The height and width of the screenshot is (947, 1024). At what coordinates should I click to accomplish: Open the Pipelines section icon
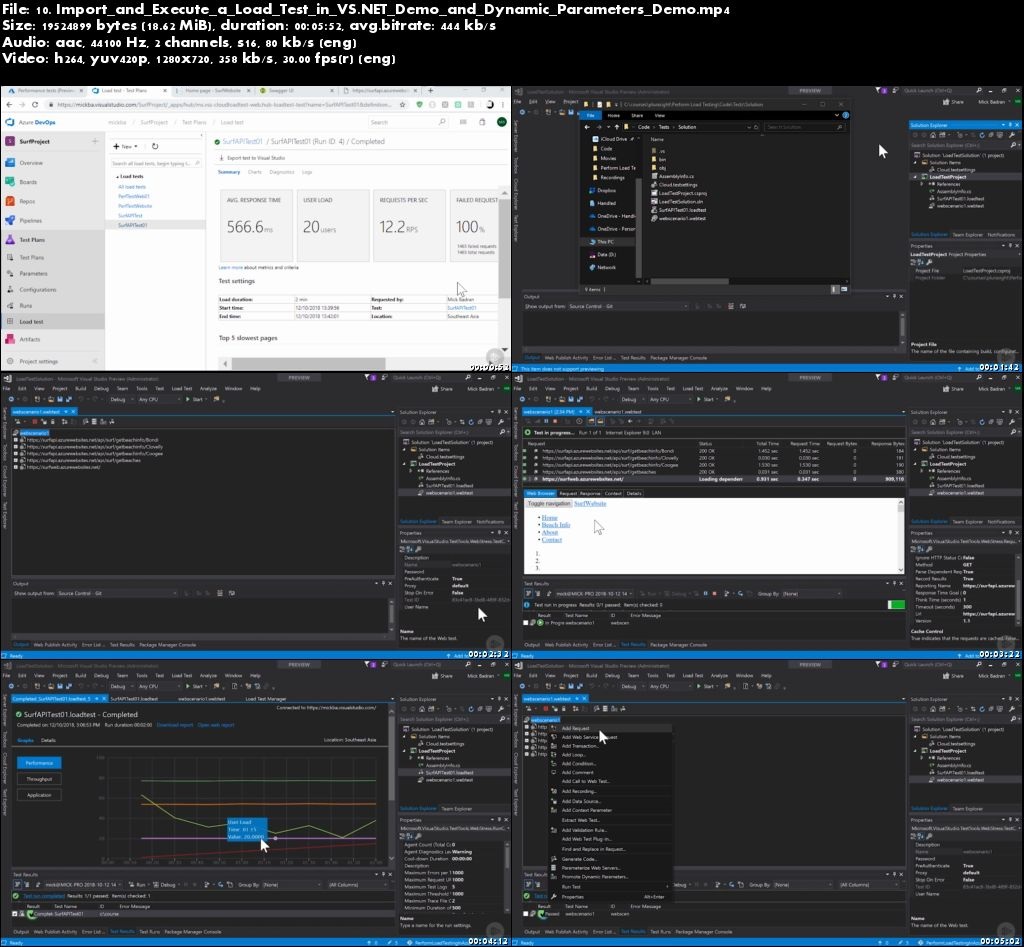pyautogui.click(x=10, y=220)
